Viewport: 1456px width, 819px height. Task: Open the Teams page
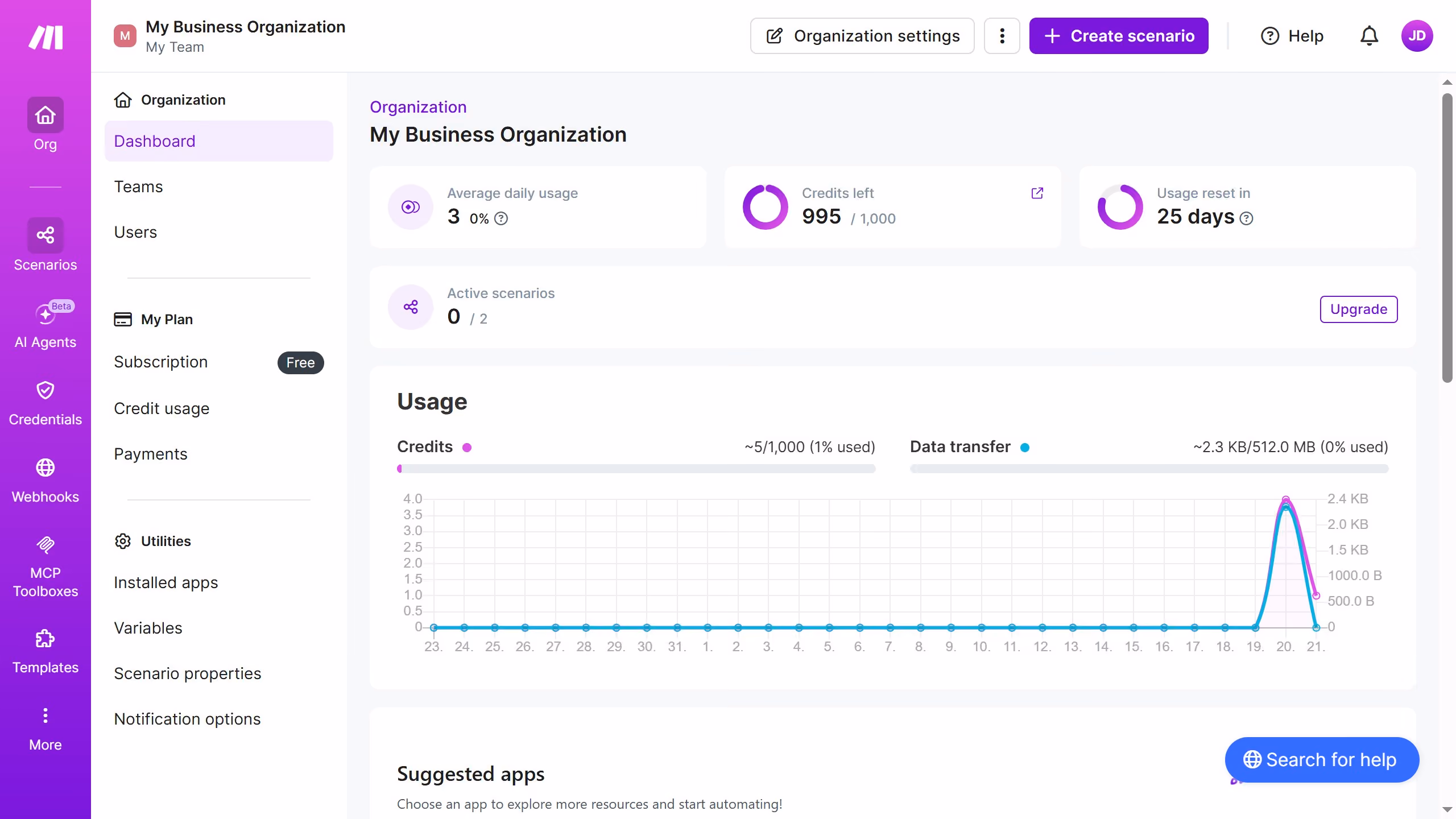[x=219, y=187]
